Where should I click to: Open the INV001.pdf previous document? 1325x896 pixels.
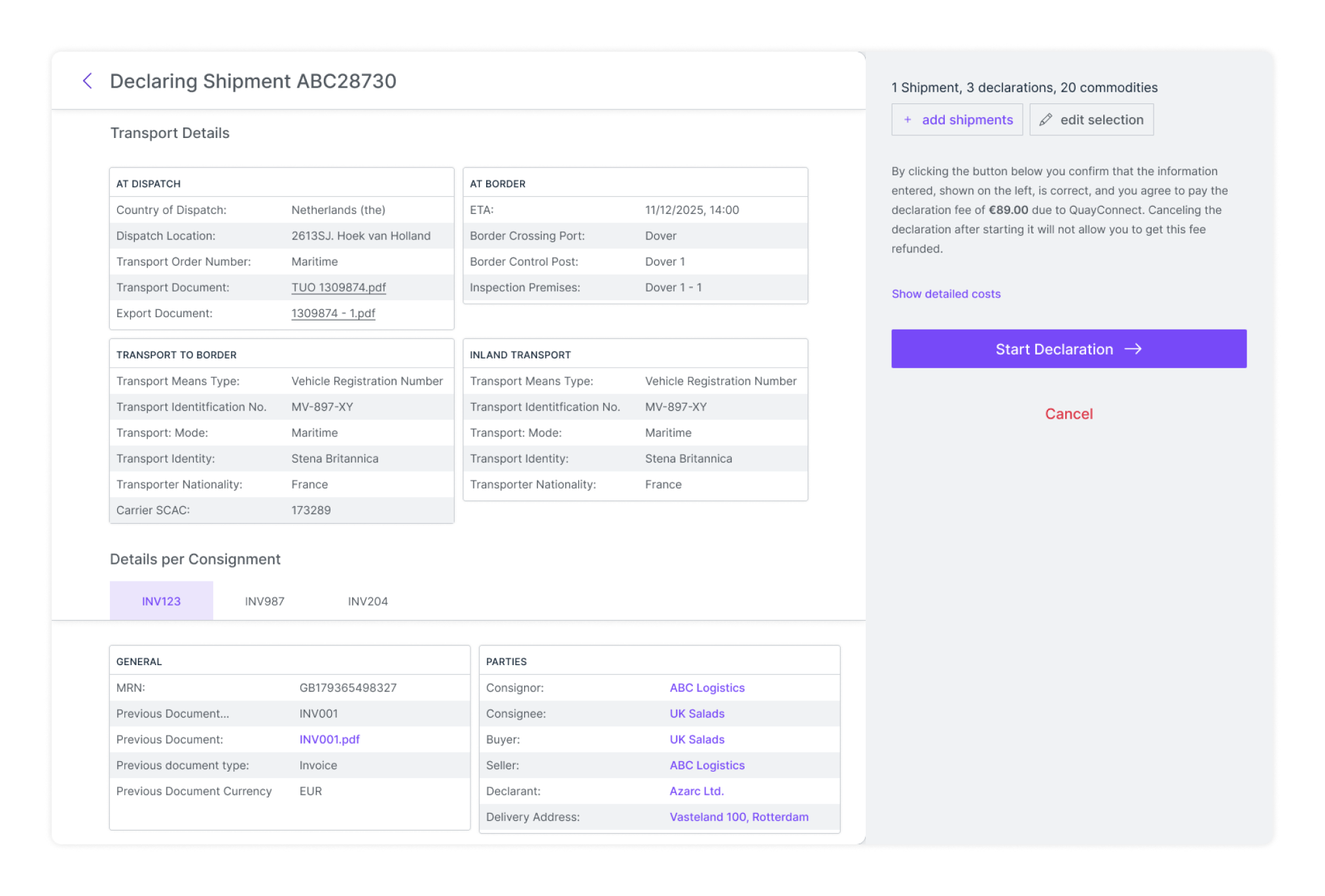click(329, 740)
